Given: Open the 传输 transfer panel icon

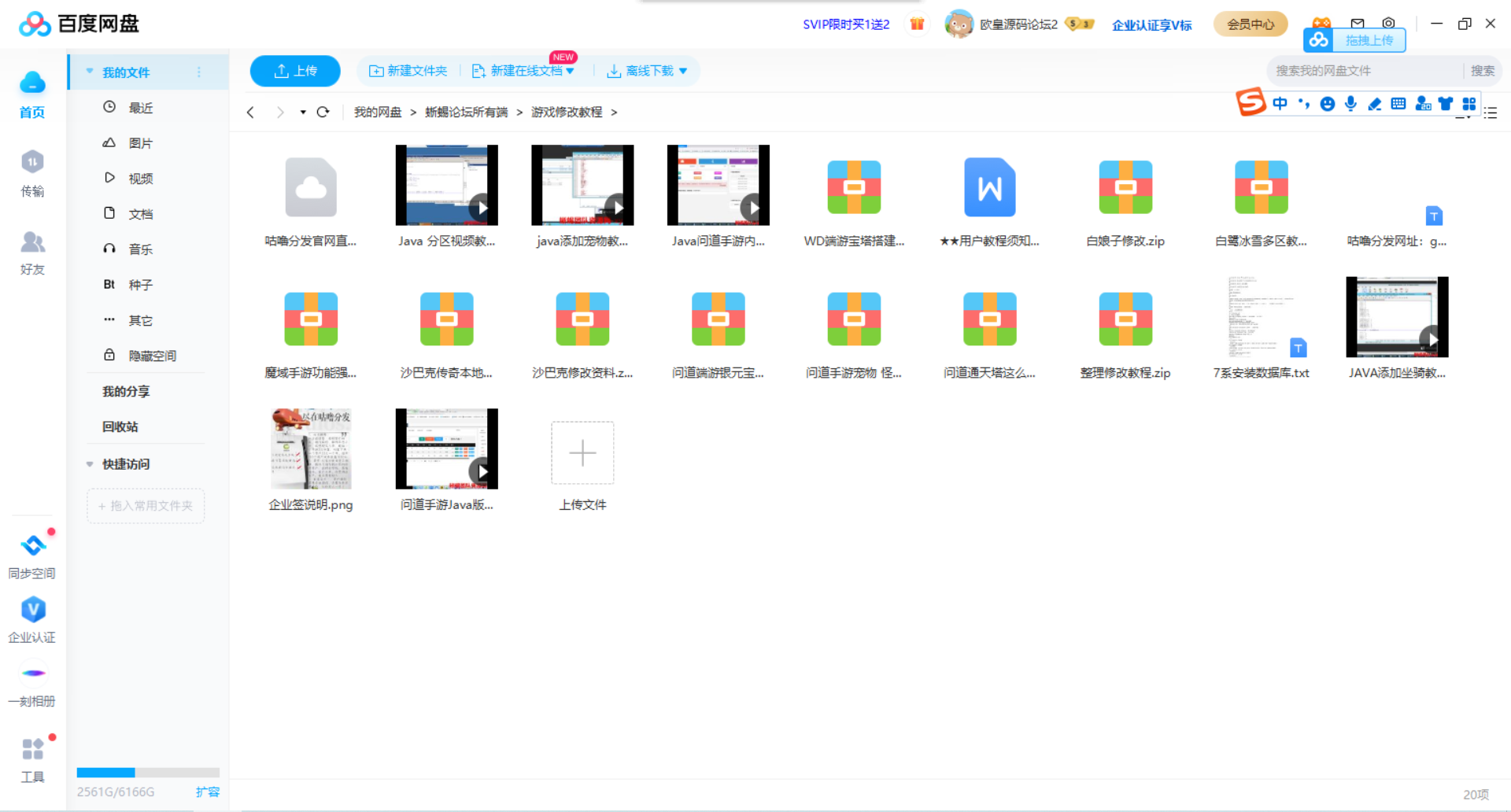Looking at the screenshot, I should (32, 174).
